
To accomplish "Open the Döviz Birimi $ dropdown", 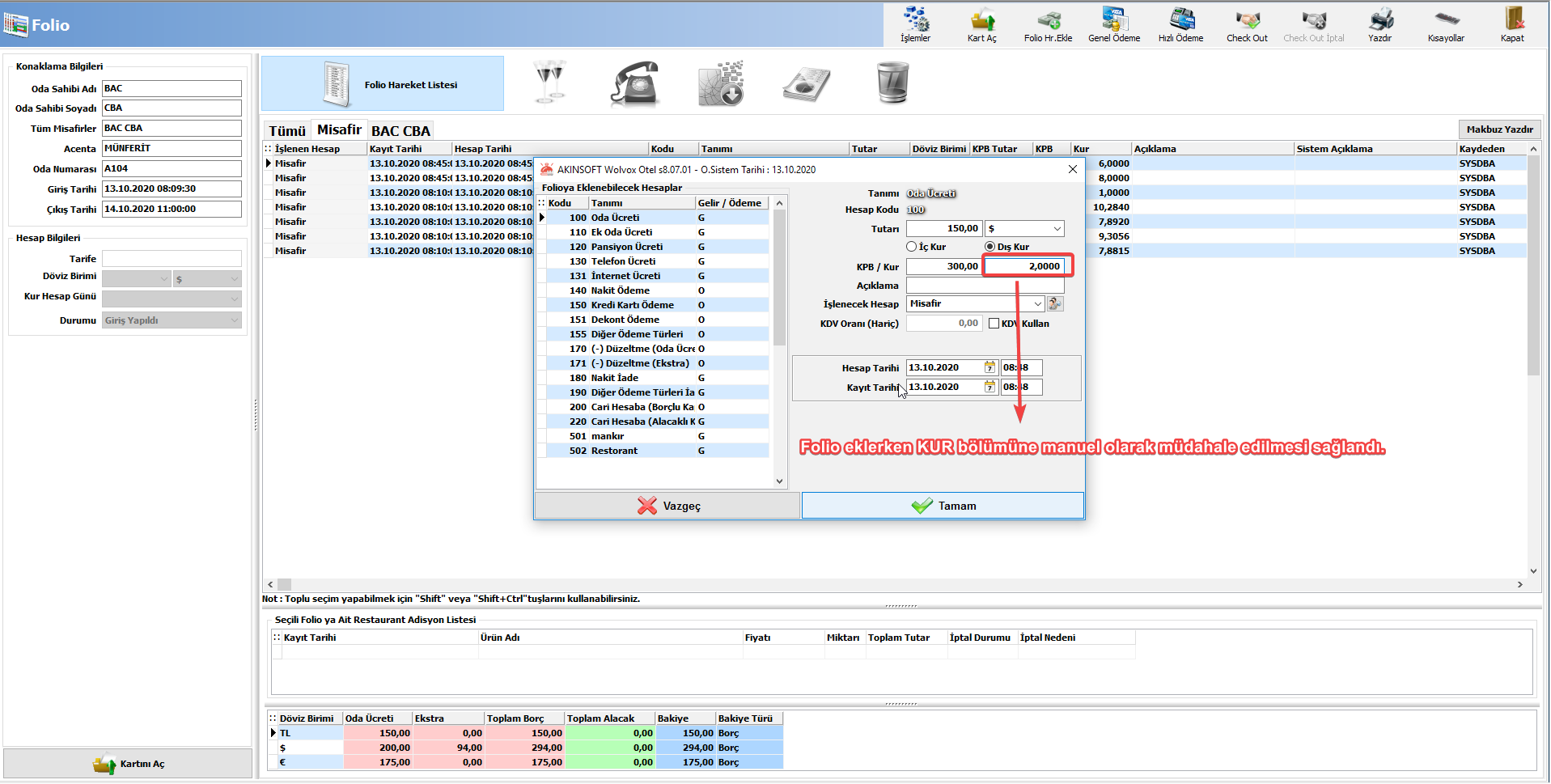I will [207, 279].
